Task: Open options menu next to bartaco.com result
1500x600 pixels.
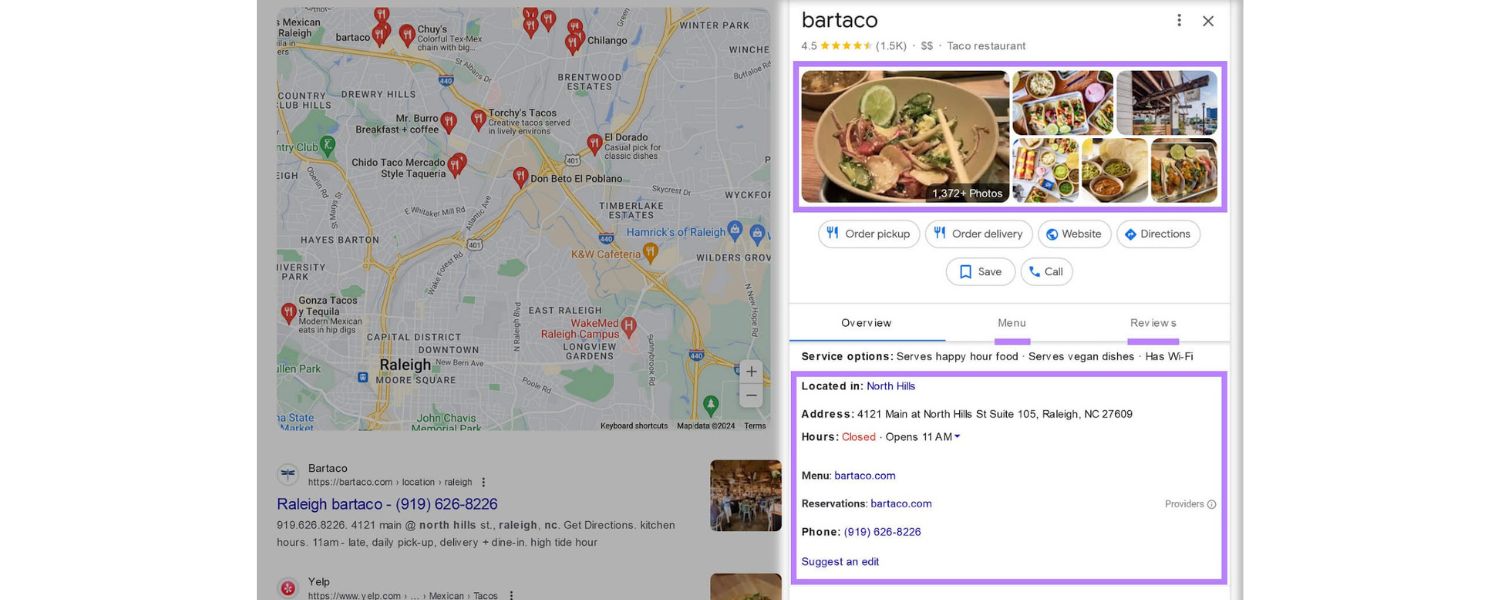Action: (483, 482)
